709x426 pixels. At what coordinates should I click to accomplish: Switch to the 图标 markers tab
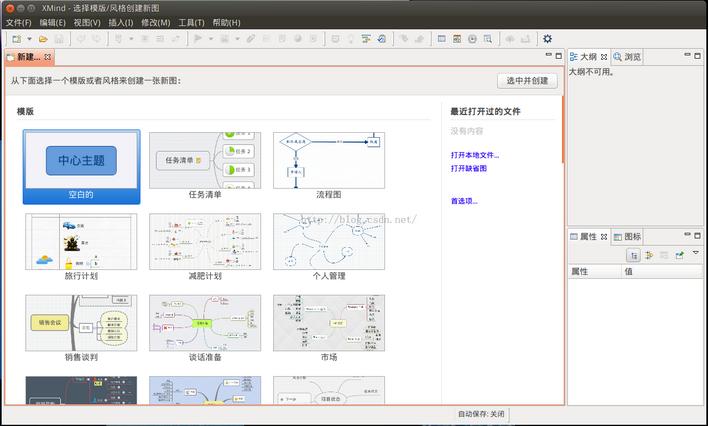pos(627,237)
